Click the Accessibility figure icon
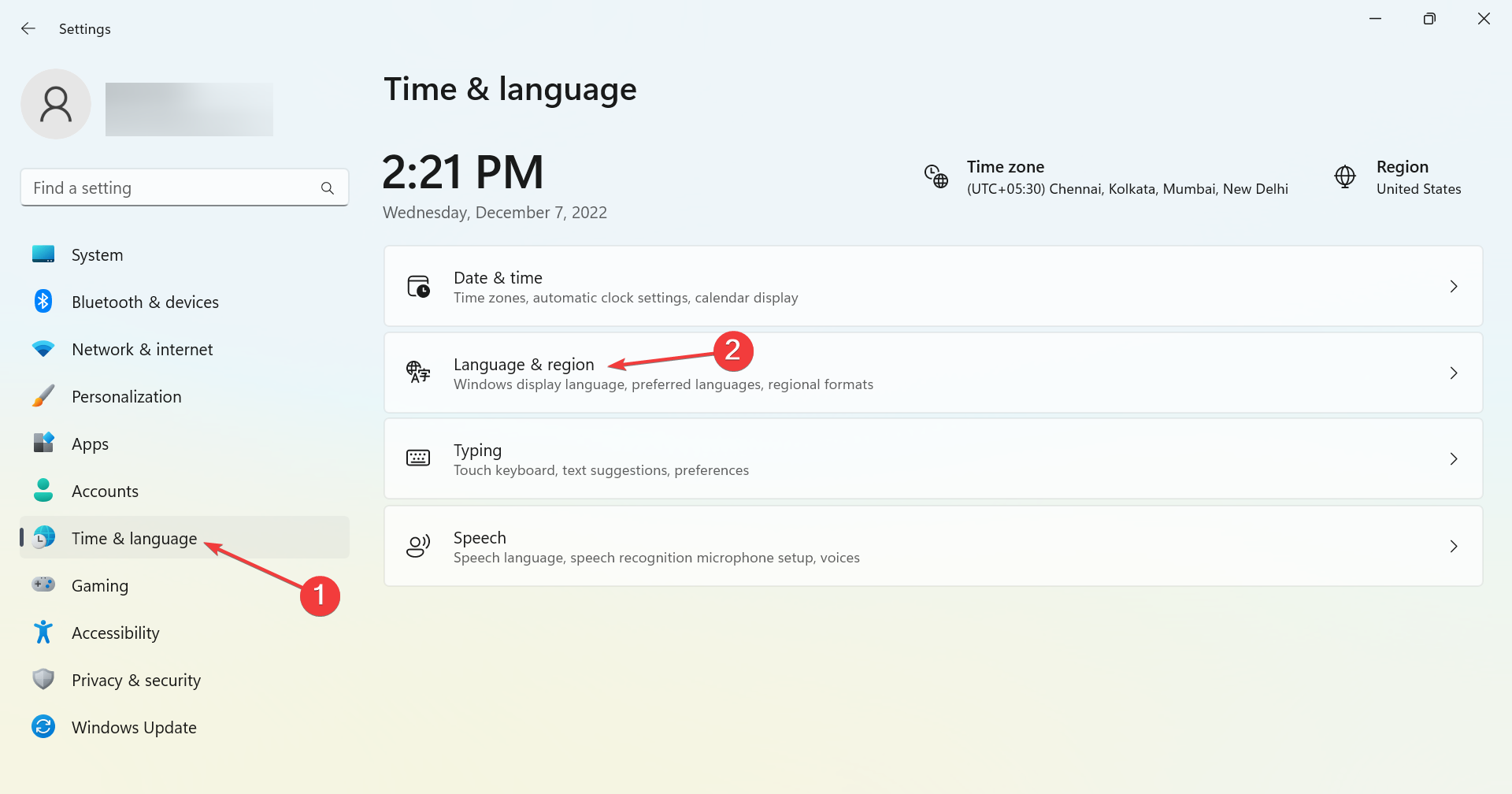1512x794 pixels. [43, 633]
